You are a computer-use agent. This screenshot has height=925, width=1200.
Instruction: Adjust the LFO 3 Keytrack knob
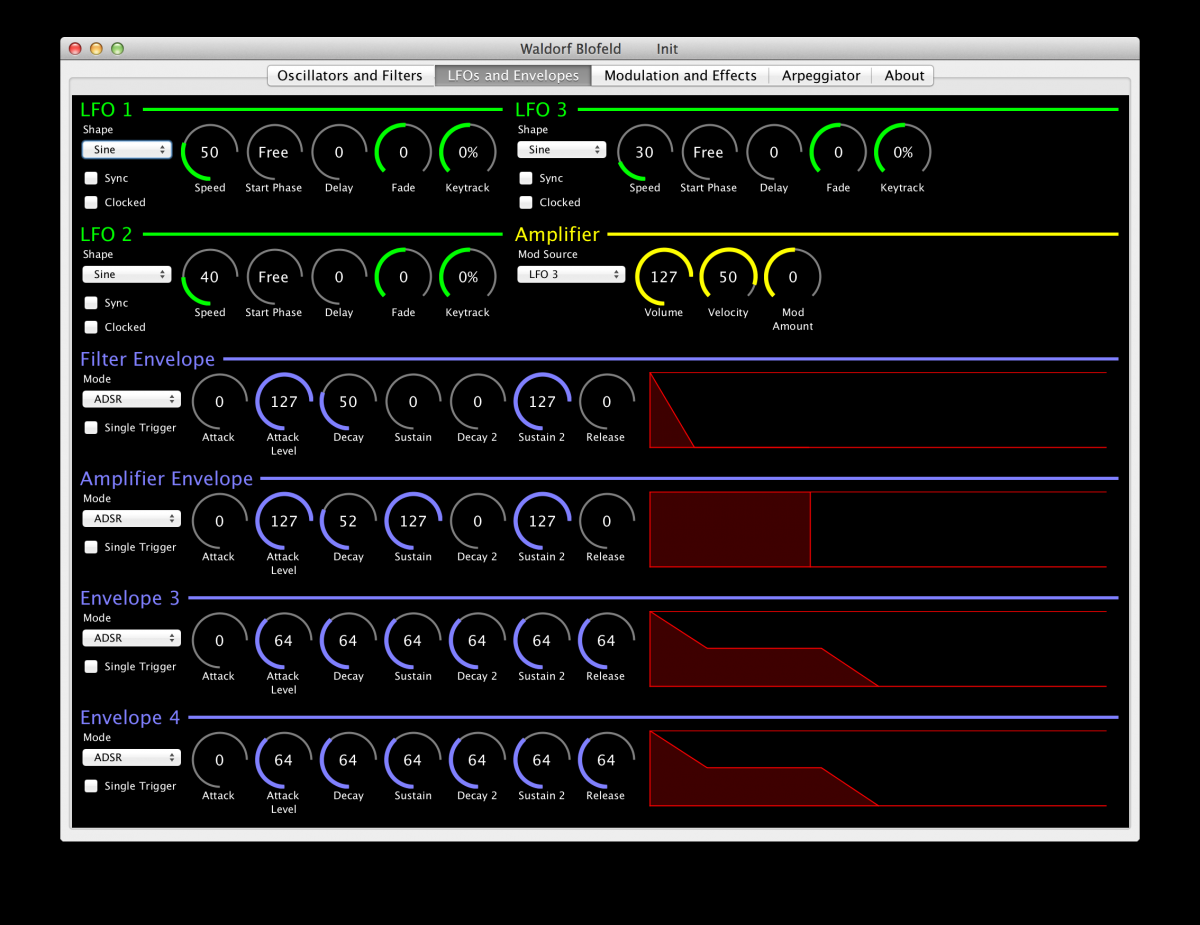[x=902, y=152]
